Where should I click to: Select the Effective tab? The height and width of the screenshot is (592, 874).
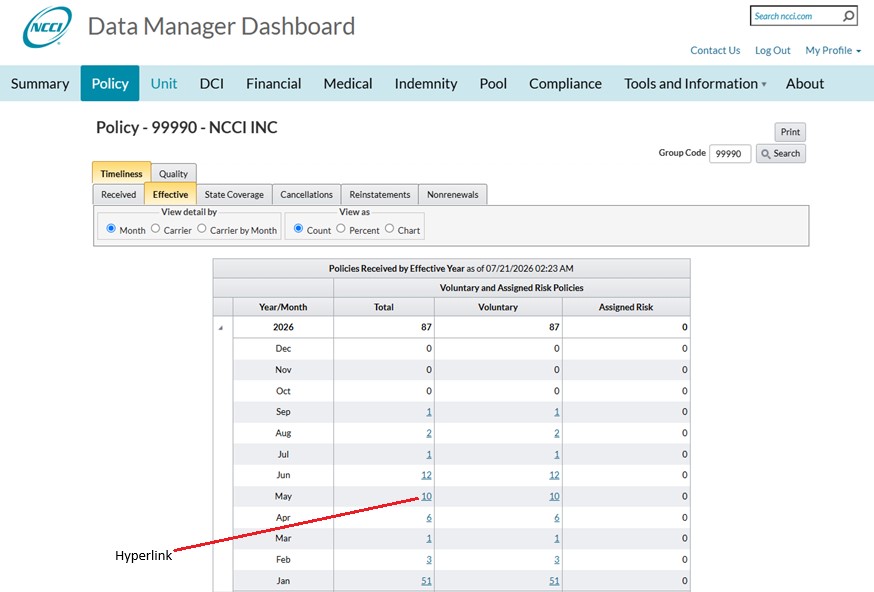(170, 194)
